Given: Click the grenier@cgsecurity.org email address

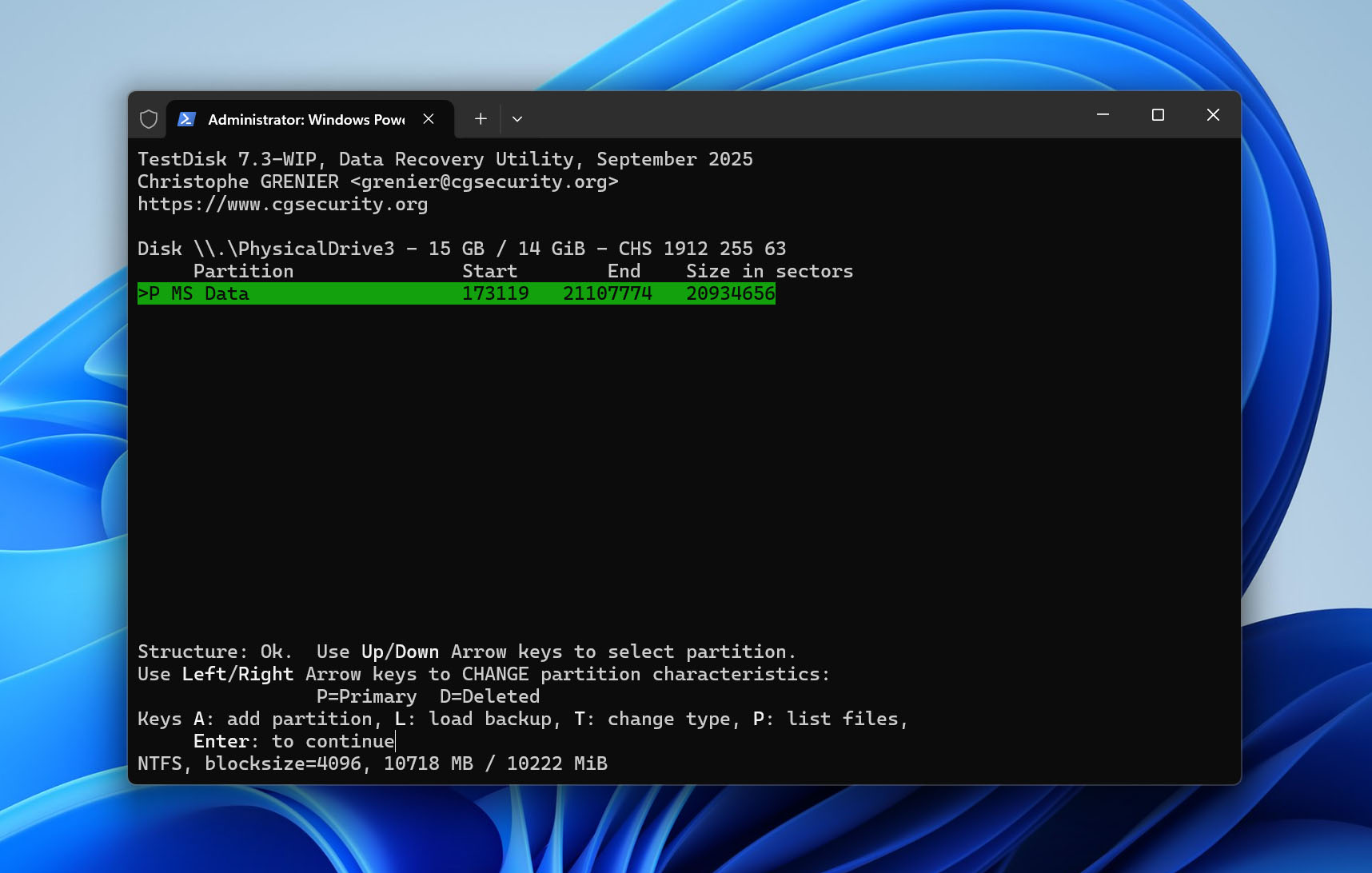Looking at the screenshot, I should point(485,181).
